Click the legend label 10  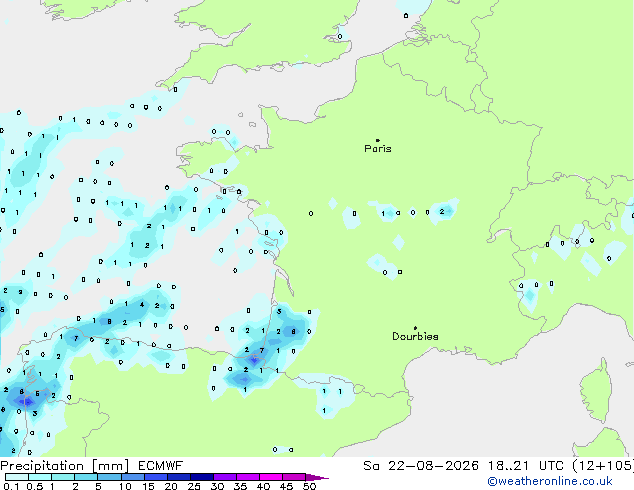coord(125,486)
